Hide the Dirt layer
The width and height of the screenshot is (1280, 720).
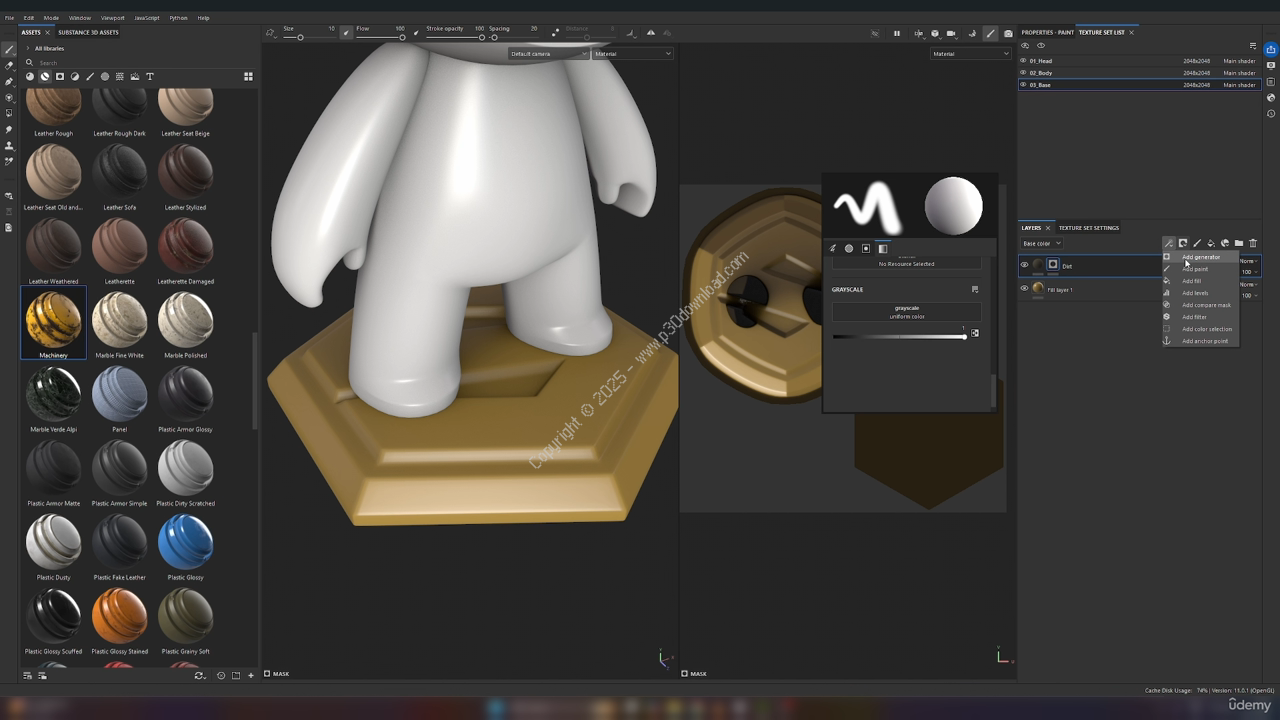[x=1024, y=265]
